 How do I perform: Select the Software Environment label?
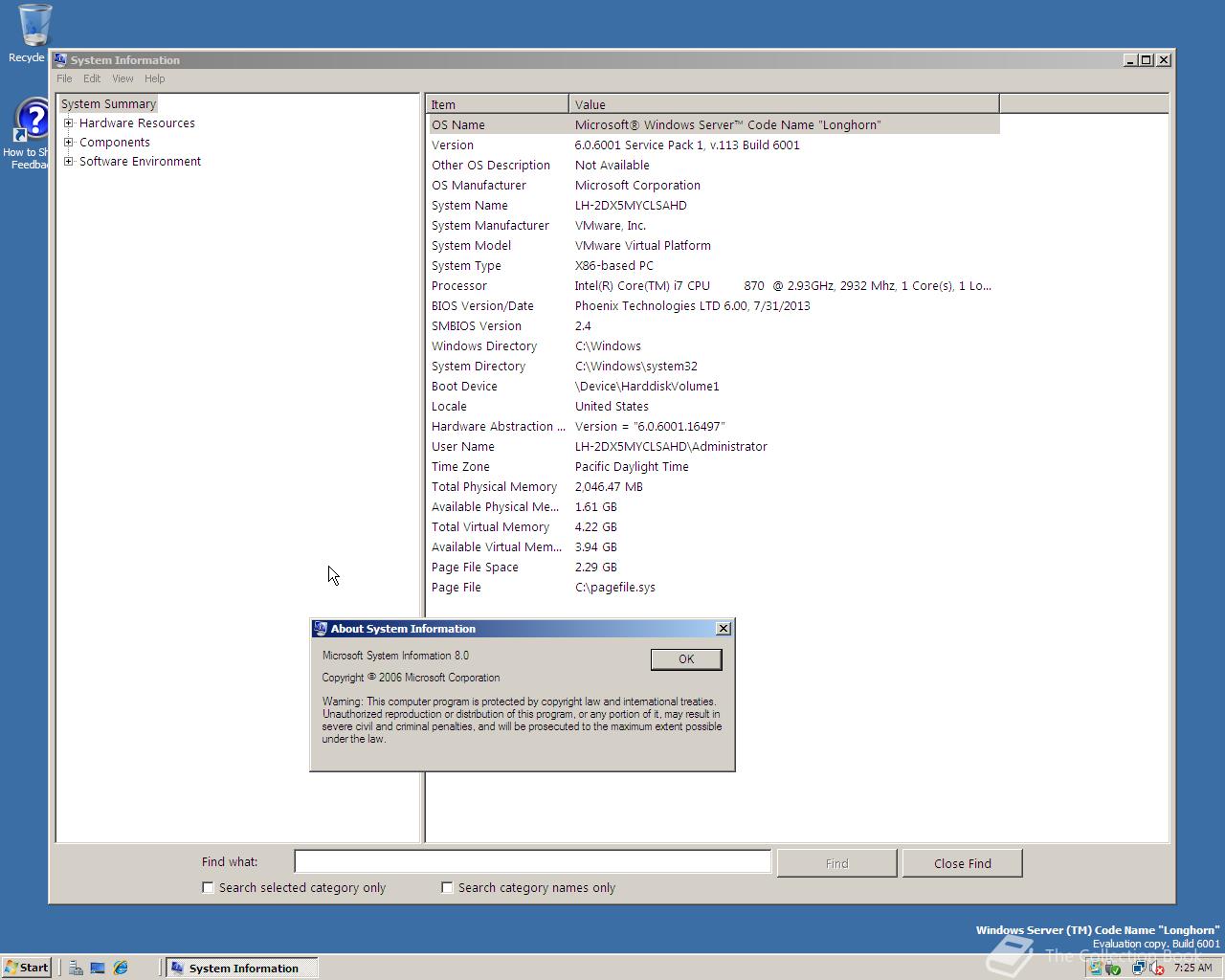click(140, 162)
